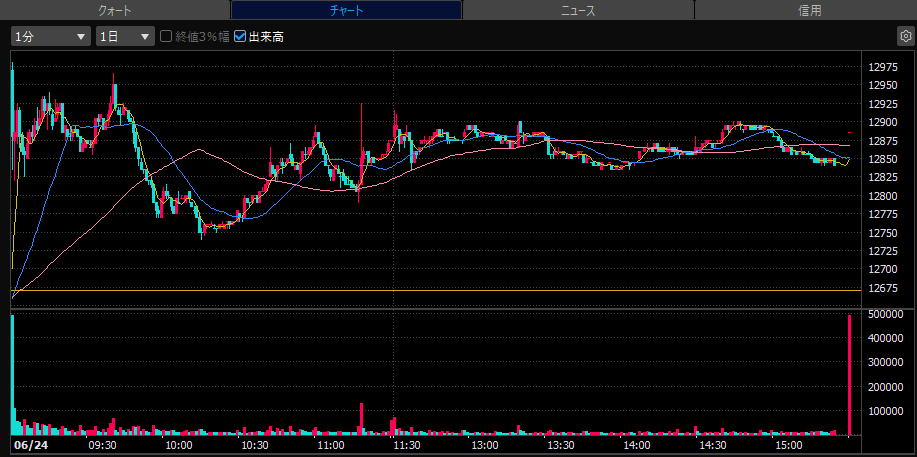This screenshot has height=457, width=917.
Task: Click the 10:30 time axis label
Action: pyautogui.click(x=253, y=445)
